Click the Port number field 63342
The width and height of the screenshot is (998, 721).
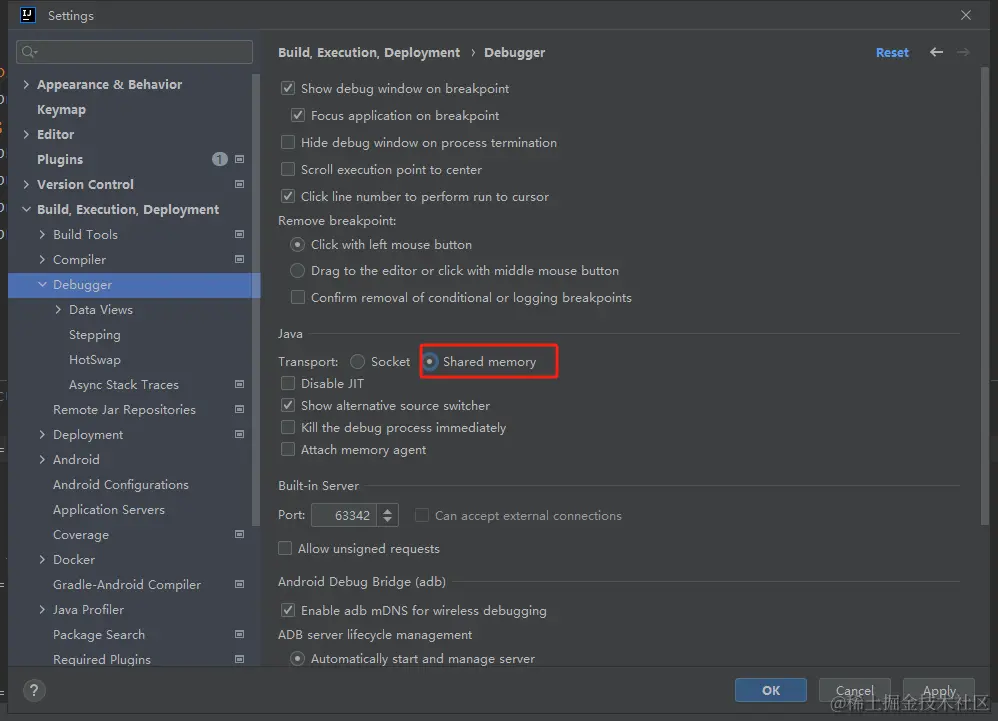pos(344,515)
